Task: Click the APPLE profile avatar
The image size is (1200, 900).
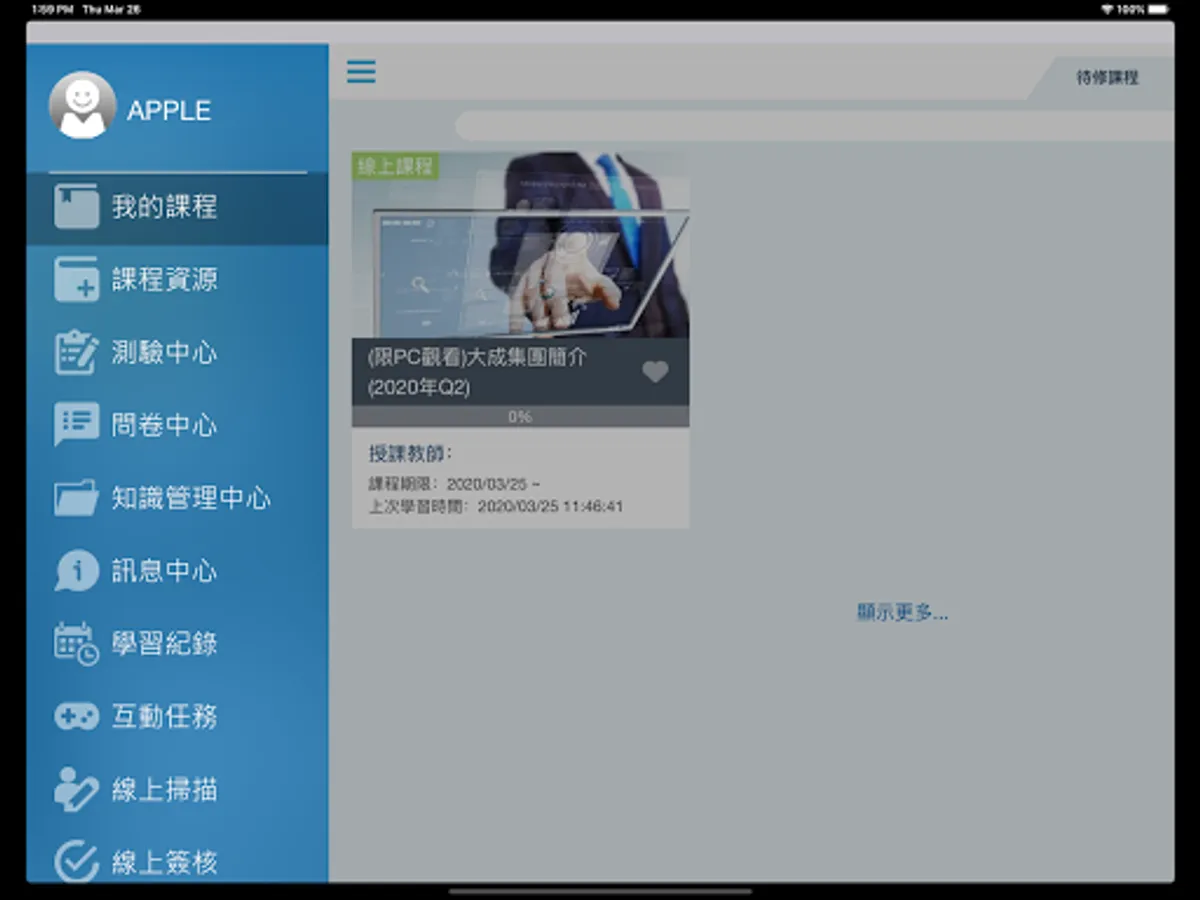Action: 82,105
